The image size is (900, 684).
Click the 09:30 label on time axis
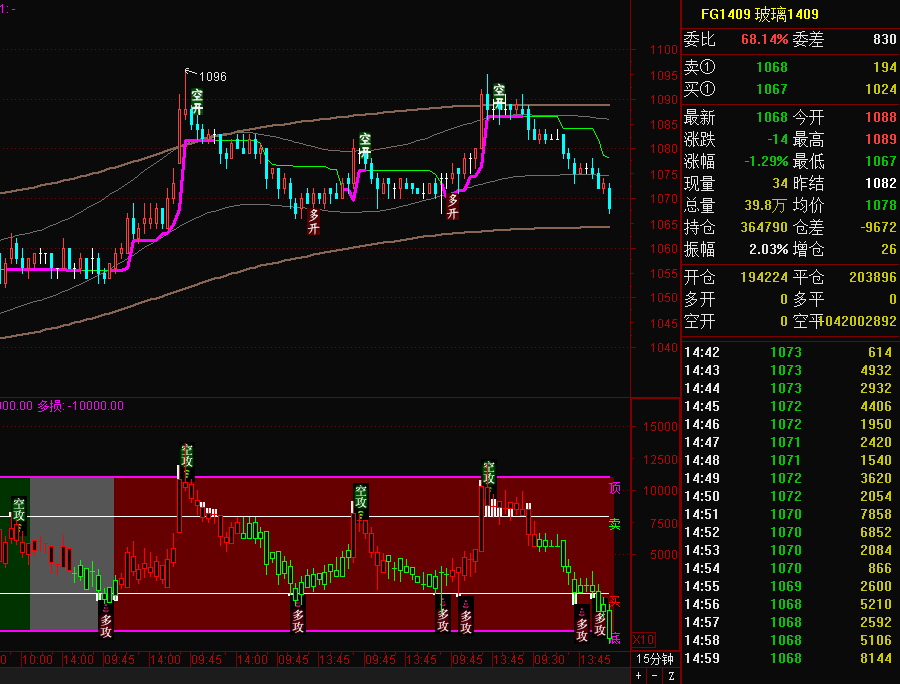click(x=549, y=660)
